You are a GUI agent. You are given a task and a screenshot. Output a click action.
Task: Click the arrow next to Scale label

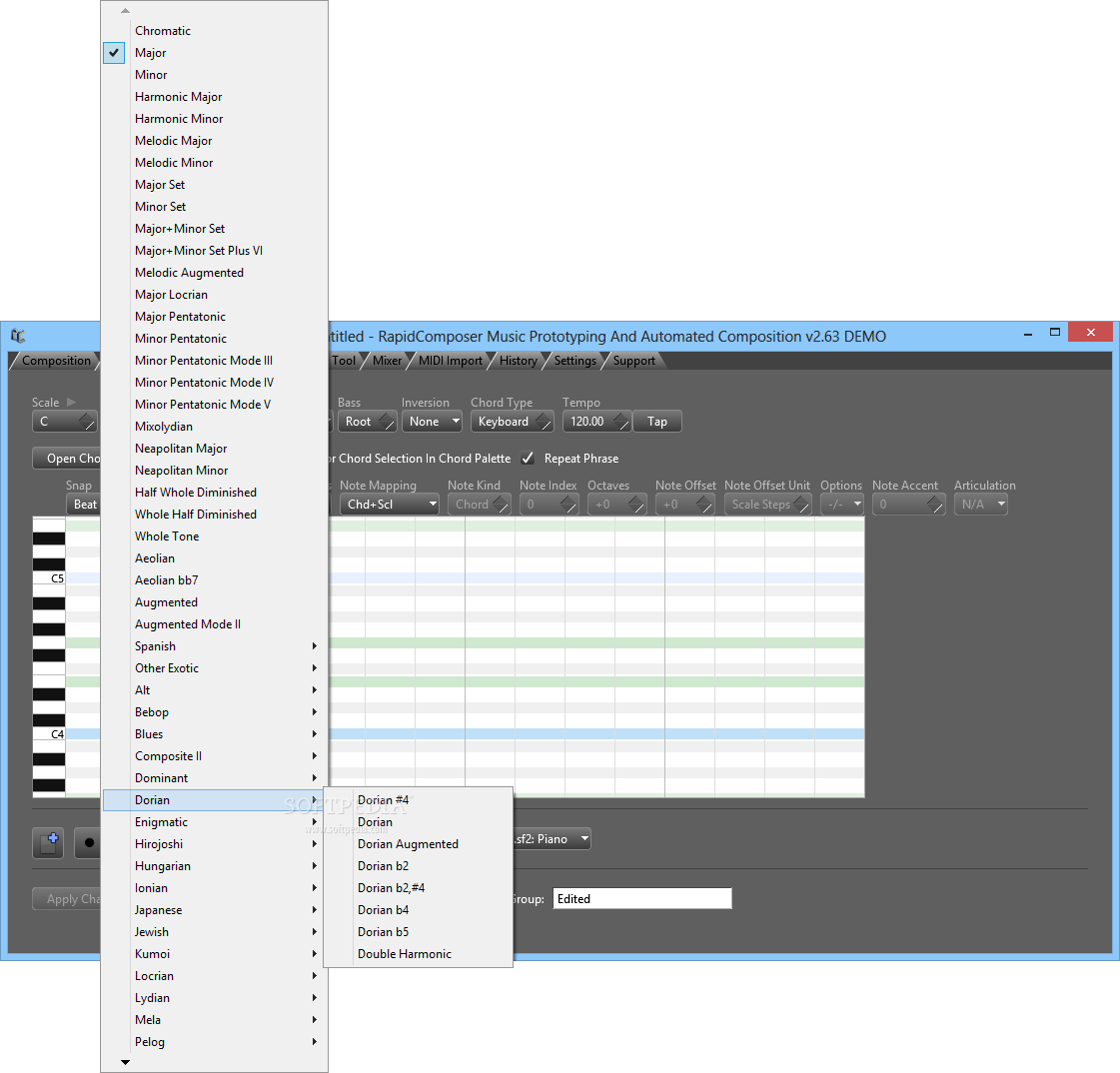71,403
